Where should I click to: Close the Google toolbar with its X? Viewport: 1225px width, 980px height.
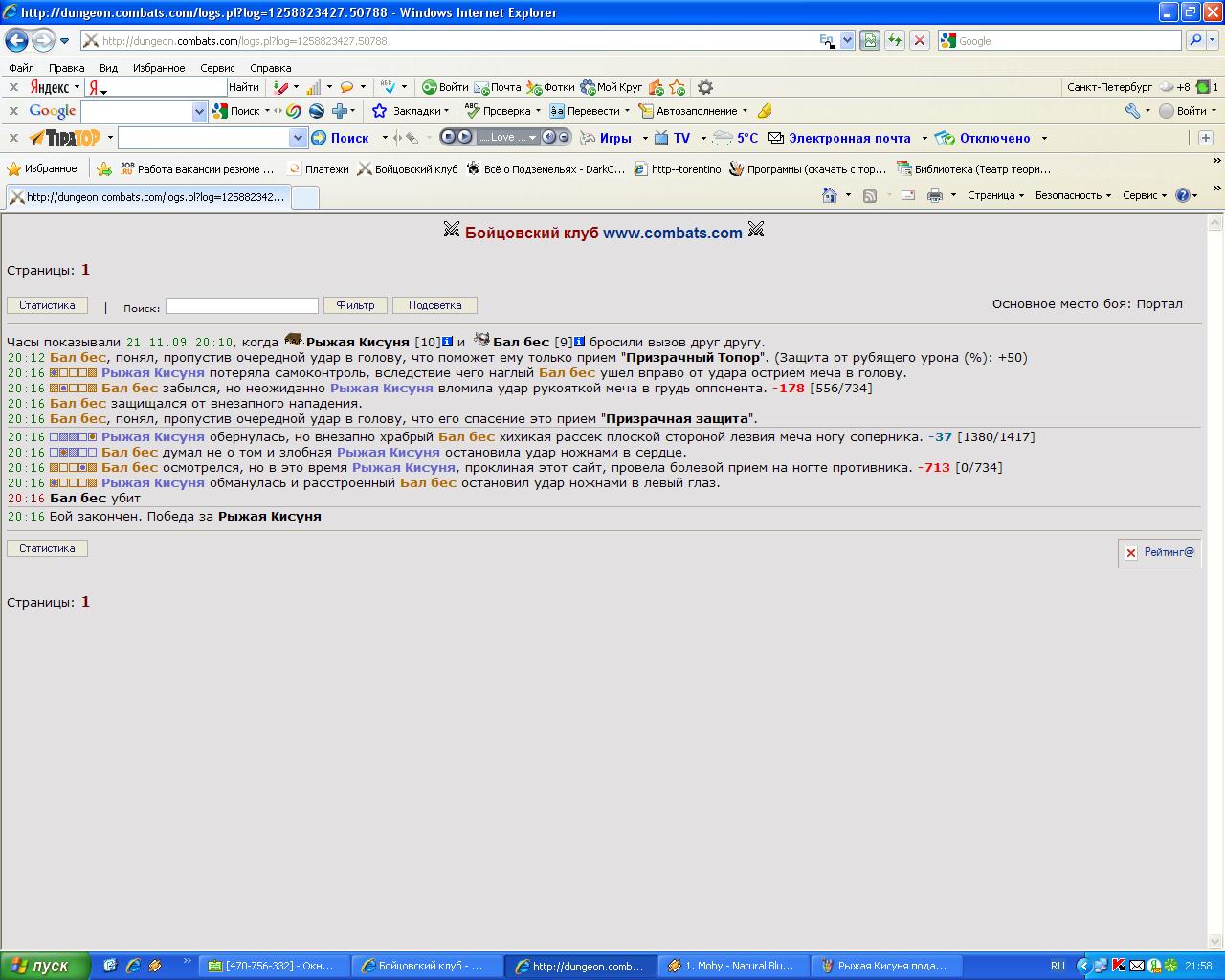click(x=13, y=111)
